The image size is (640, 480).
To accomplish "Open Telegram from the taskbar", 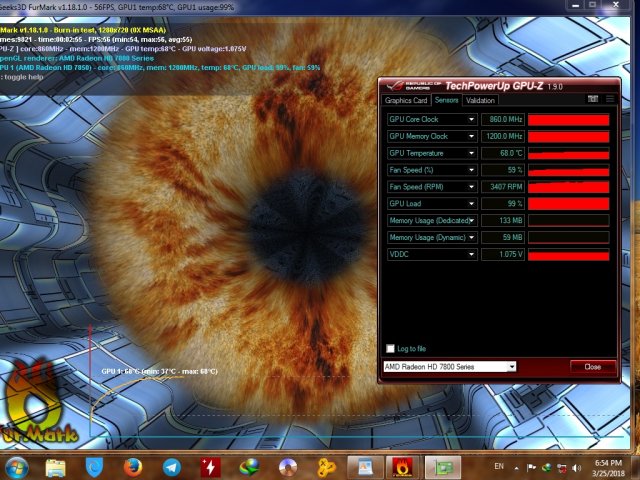I will pyautogui.click(x=171, y=467).
